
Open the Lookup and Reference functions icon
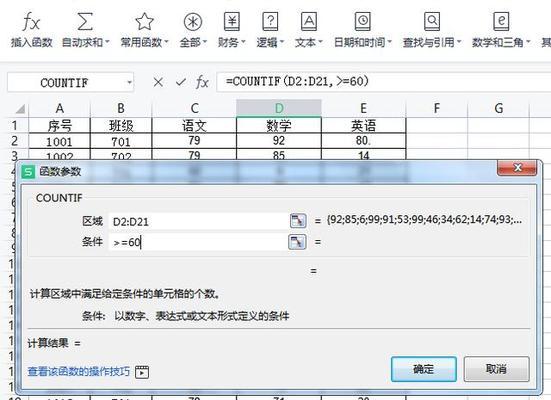[432, 21]
